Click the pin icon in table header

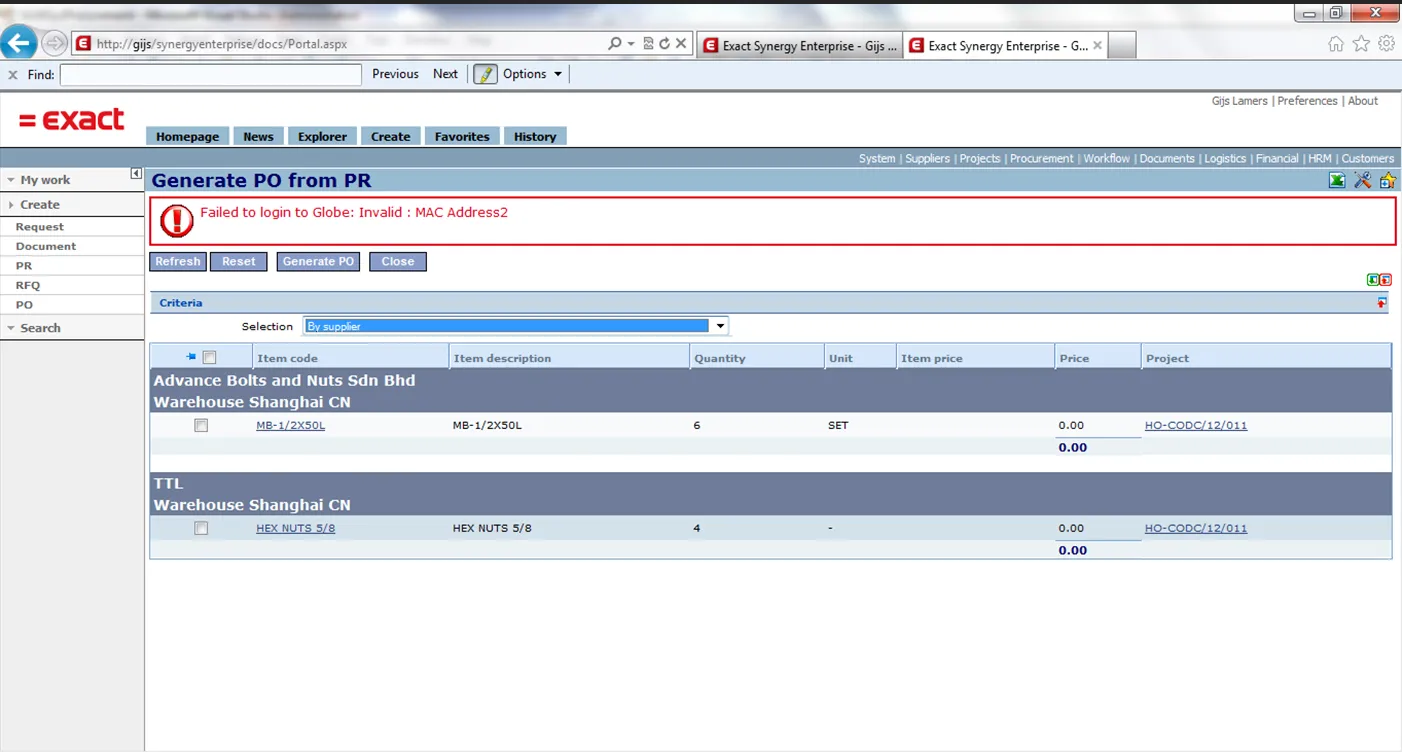pyautogui.click(x=191, y=357)
